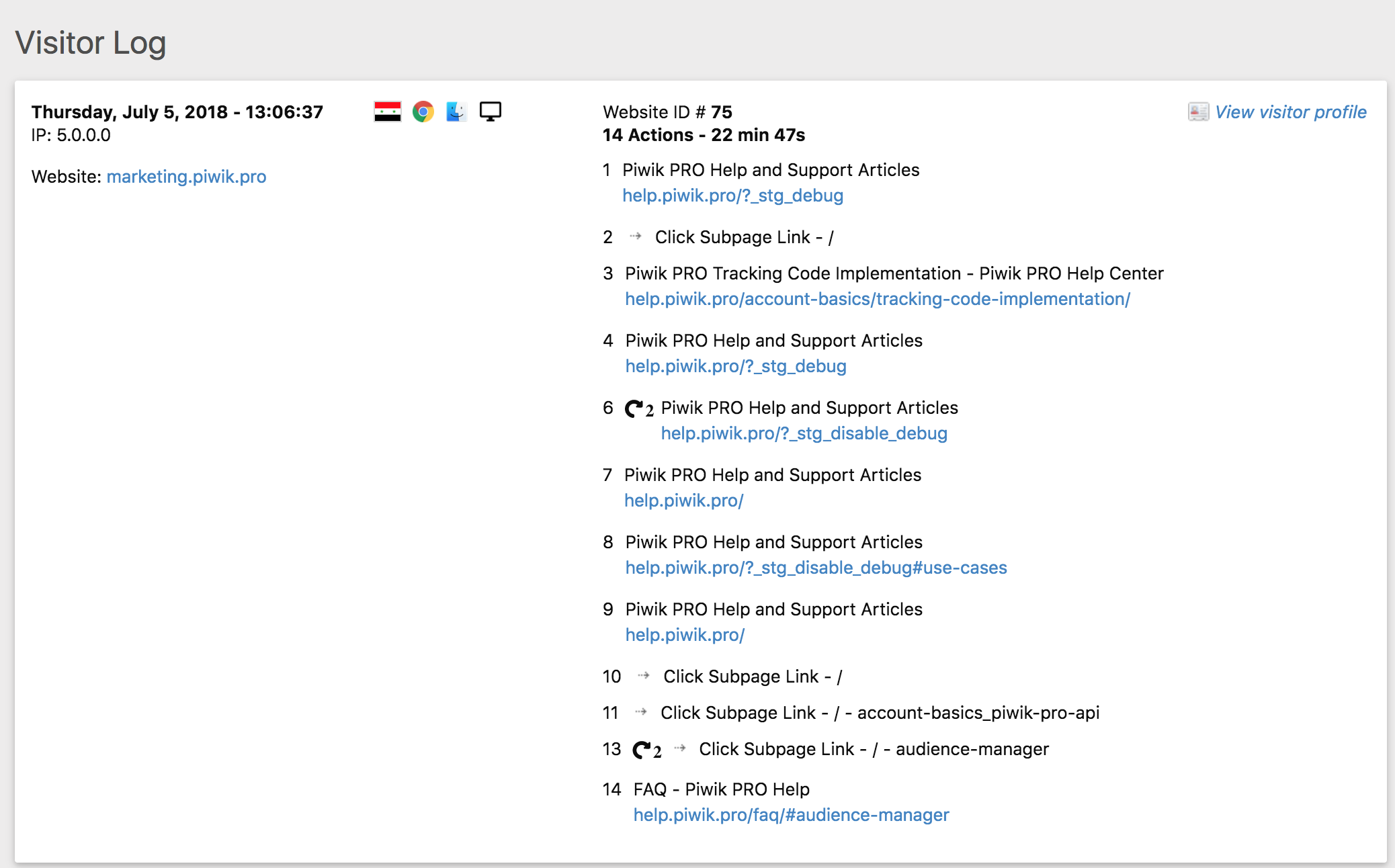Click 14 Actions - 22 min 47s summary
The width and height of the screenshot is (1395, 868).
pos(704,135)
